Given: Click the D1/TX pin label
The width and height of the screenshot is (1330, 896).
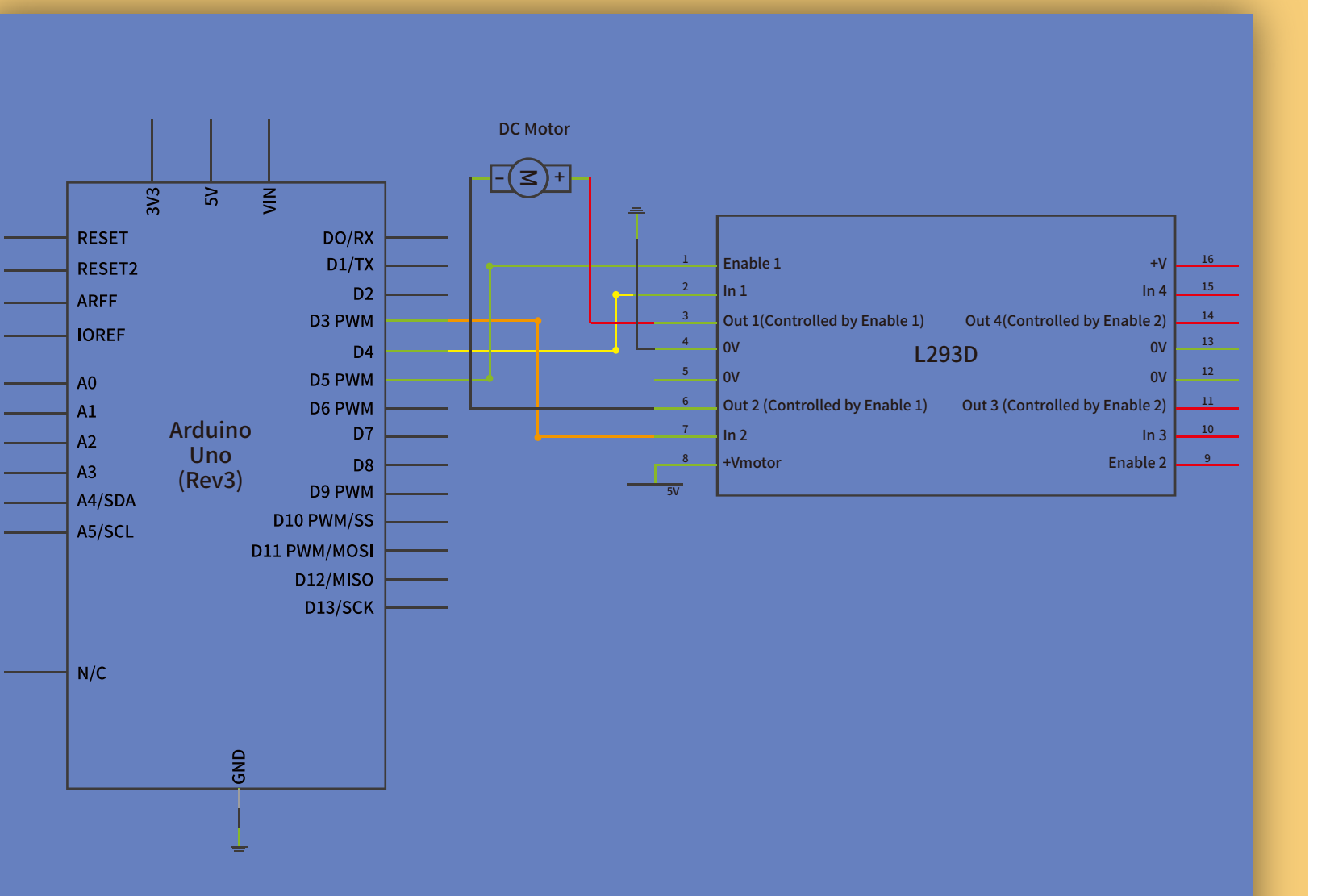Looking at the screenshot, I should click(x=350, y=265).
